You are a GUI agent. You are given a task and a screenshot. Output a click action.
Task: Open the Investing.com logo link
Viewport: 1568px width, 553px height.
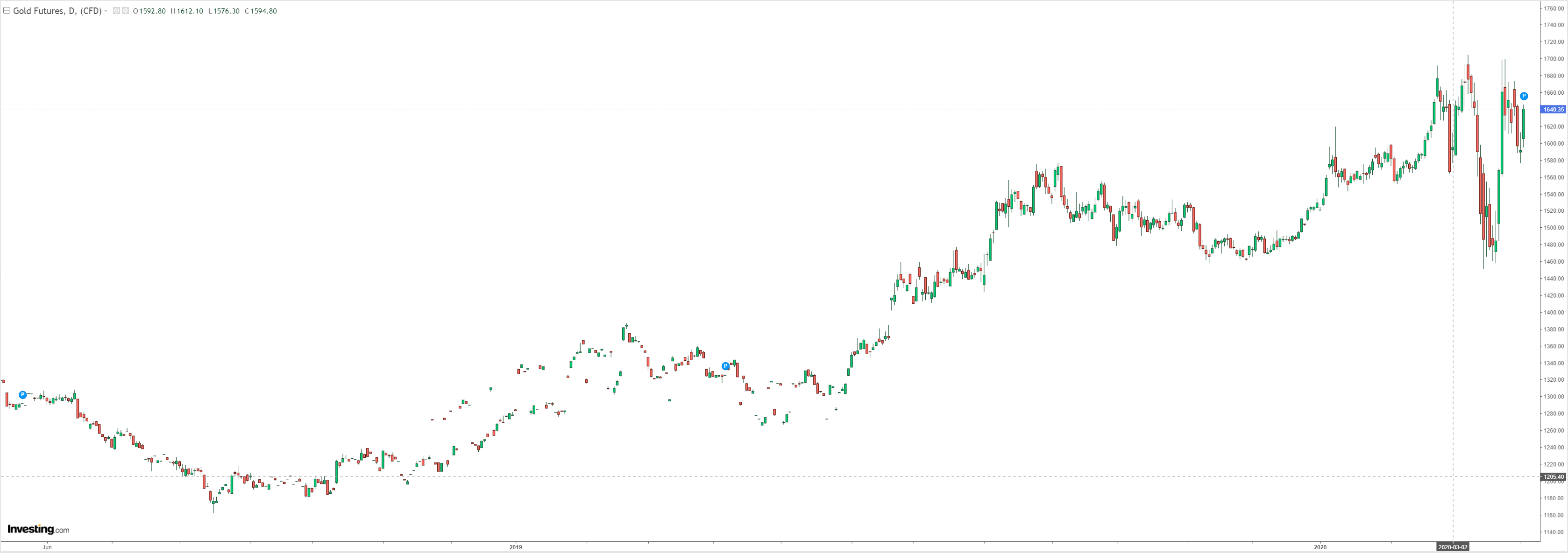(x=38, y=529)
